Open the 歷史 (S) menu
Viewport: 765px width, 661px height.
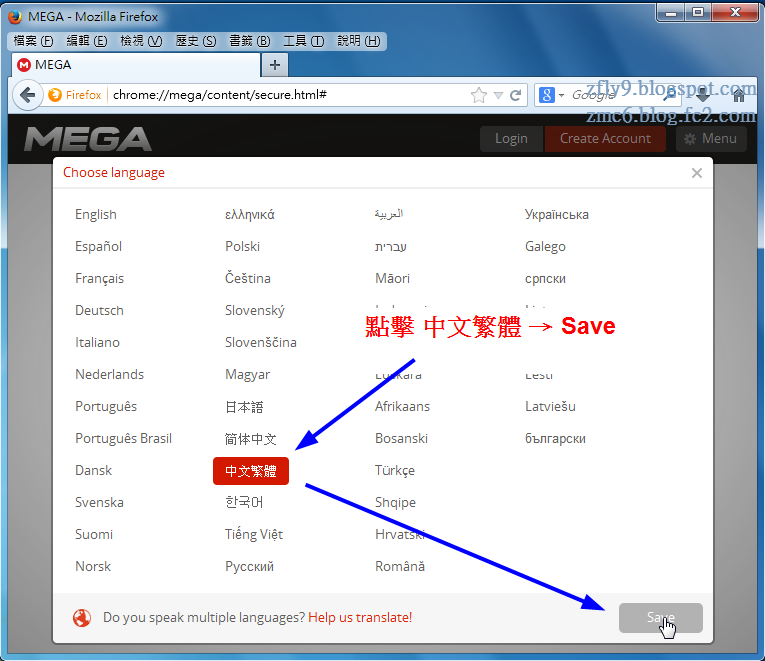pyautogui.click(x=196, y=41)
